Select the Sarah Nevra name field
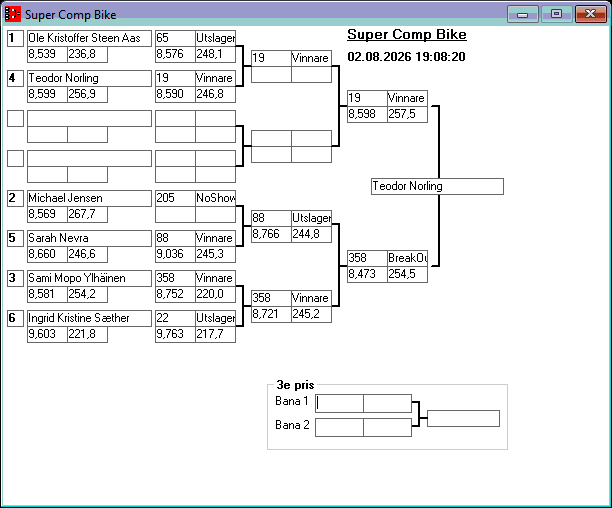The image size is (612, 508). click(x=89, y=238)
